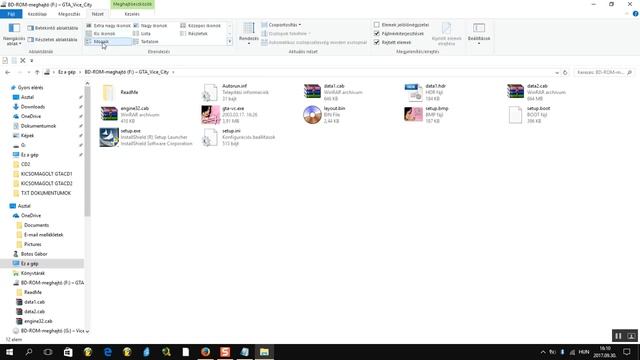Expand the layout gallery dropdown arrow
Image resolution: width=640 pixels, height=360 pixels.
[x=229, y=42]
